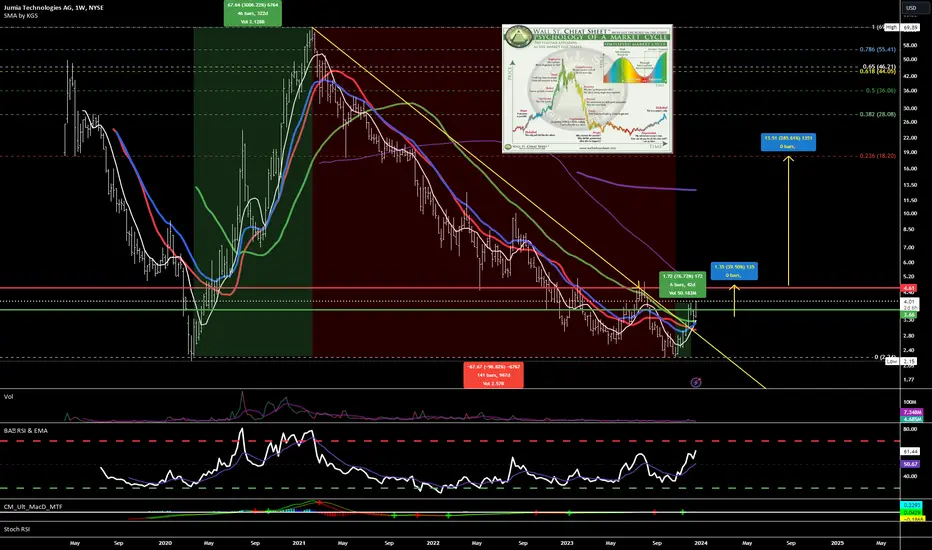Viewport: 932px width, 550px height.
Task: Select the 0.618 (44.05) Fibonacci level
Action: pos(878,71)
